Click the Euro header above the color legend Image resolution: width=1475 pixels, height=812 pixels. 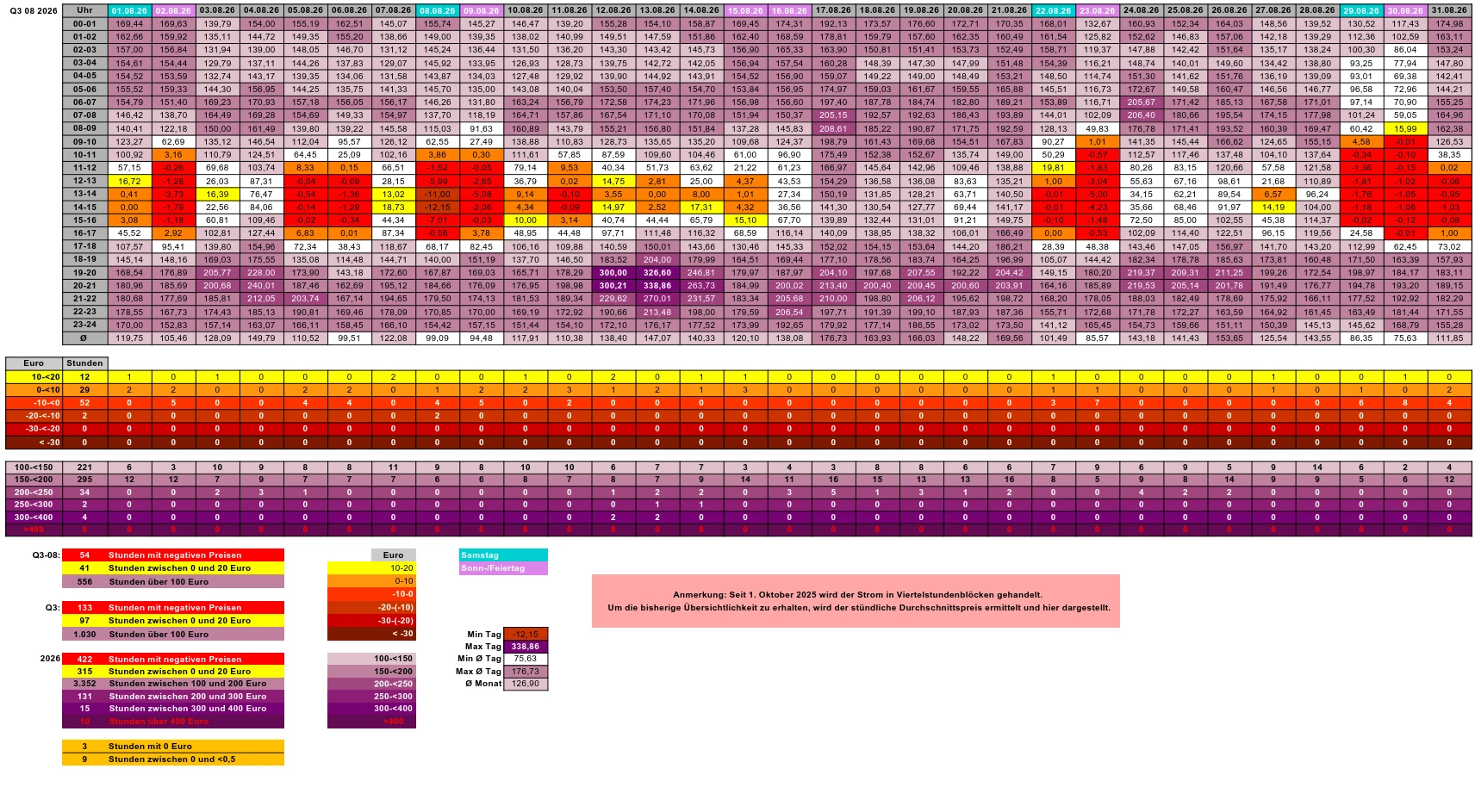393,555
